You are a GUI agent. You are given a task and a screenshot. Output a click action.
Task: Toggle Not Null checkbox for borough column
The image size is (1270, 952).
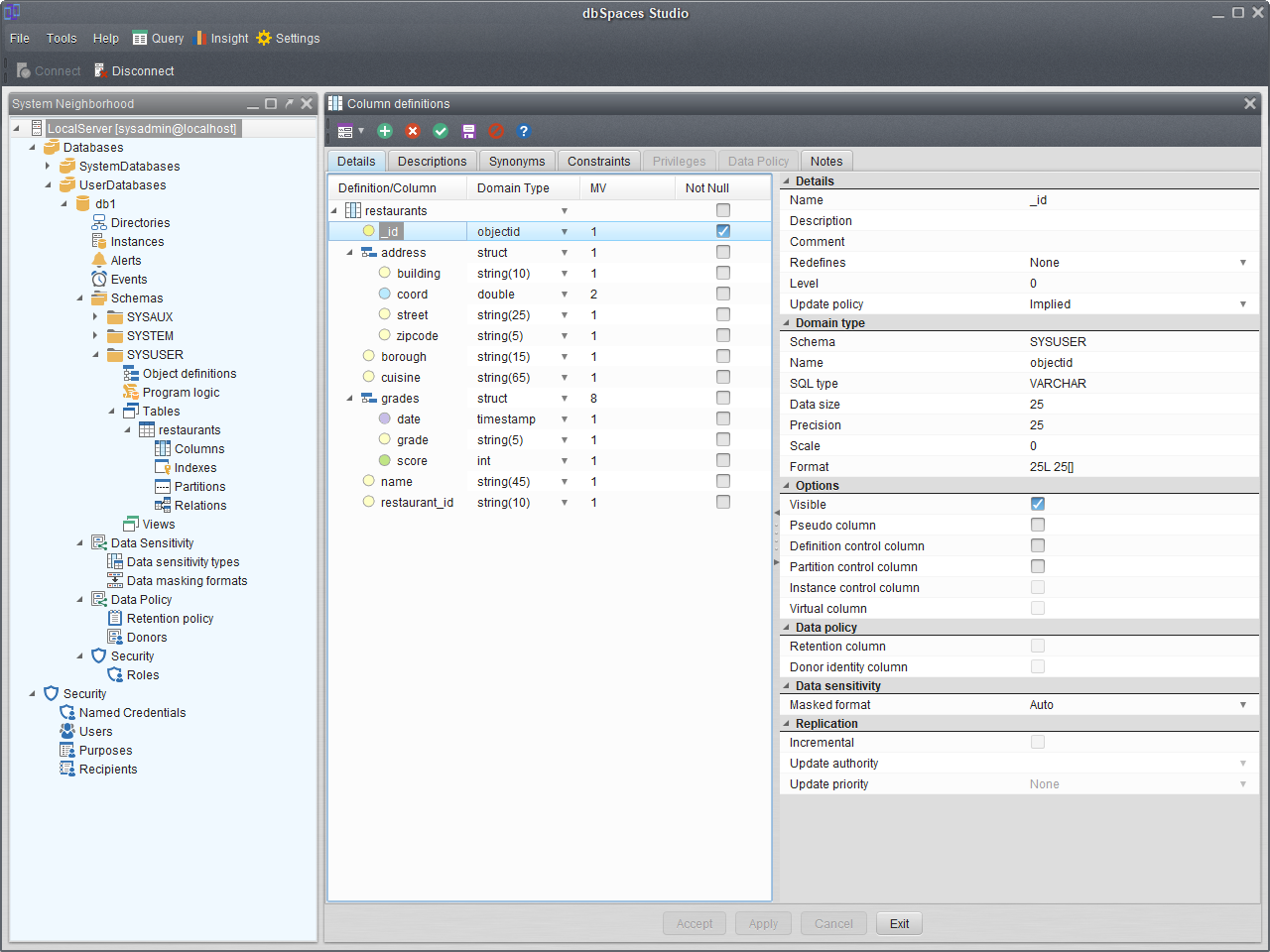click(723, 357)
